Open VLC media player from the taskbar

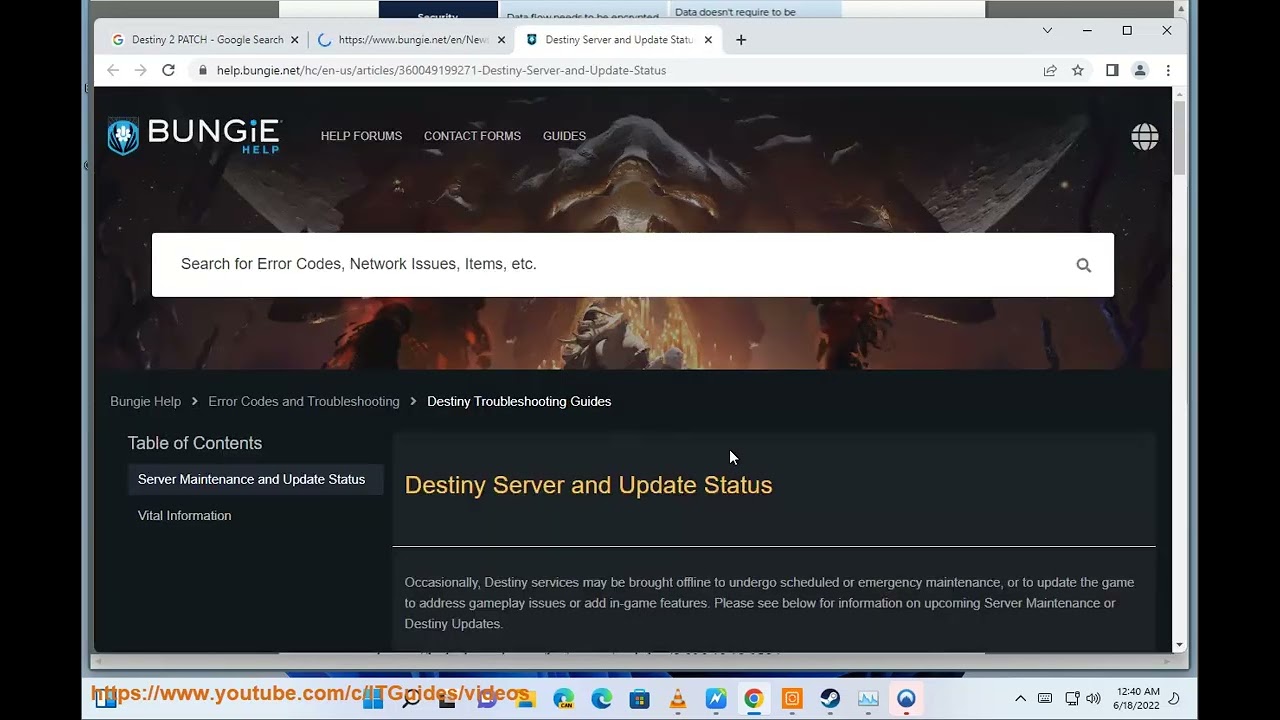(x=678, y=699)
